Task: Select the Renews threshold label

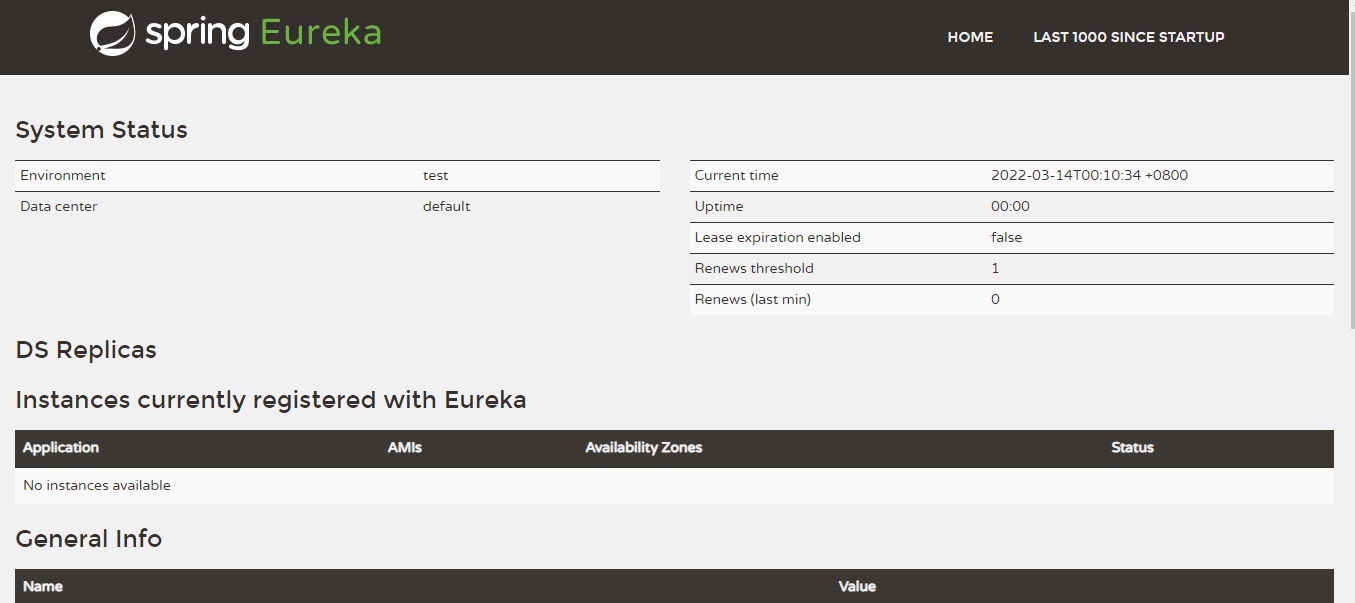Action: tap(754, 268)
